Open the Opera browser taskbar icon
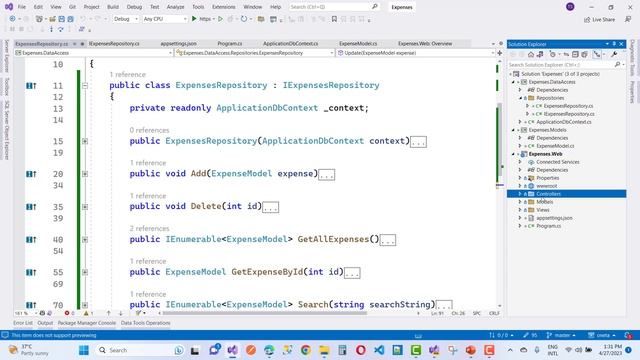640x360 pixels. click(x=360, y=350)
